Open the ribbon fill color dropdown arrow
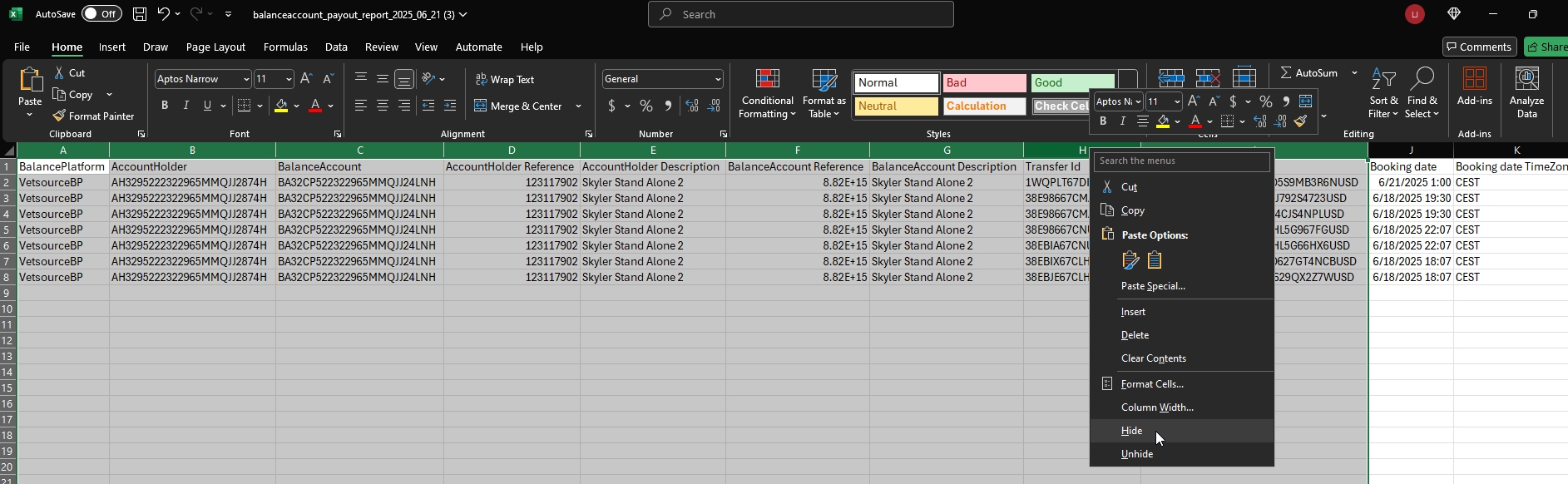 [296, 106]
